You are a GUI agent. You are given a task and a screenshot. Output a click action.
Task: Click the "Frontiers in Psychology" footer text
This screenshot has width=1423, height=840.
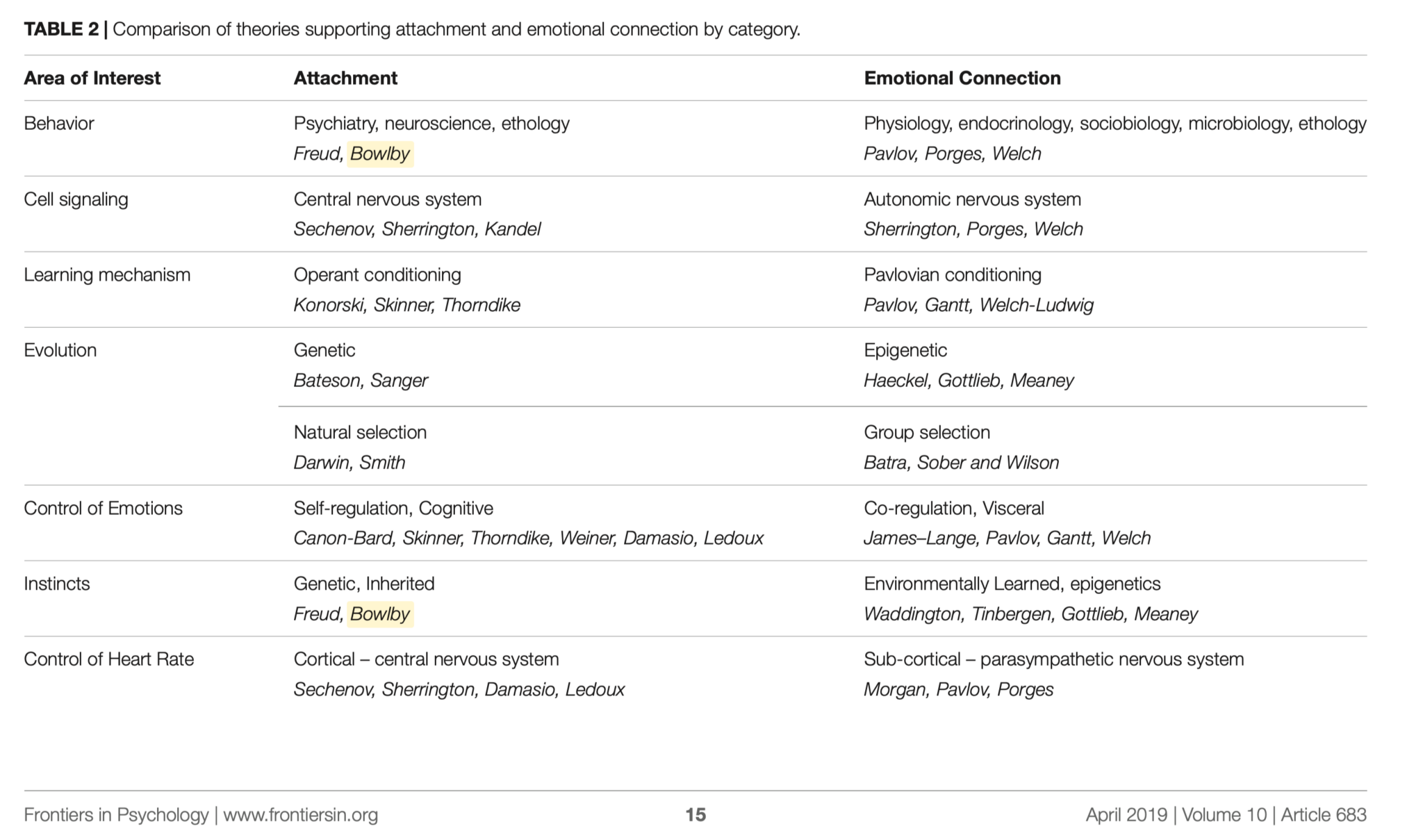(116, 814)
